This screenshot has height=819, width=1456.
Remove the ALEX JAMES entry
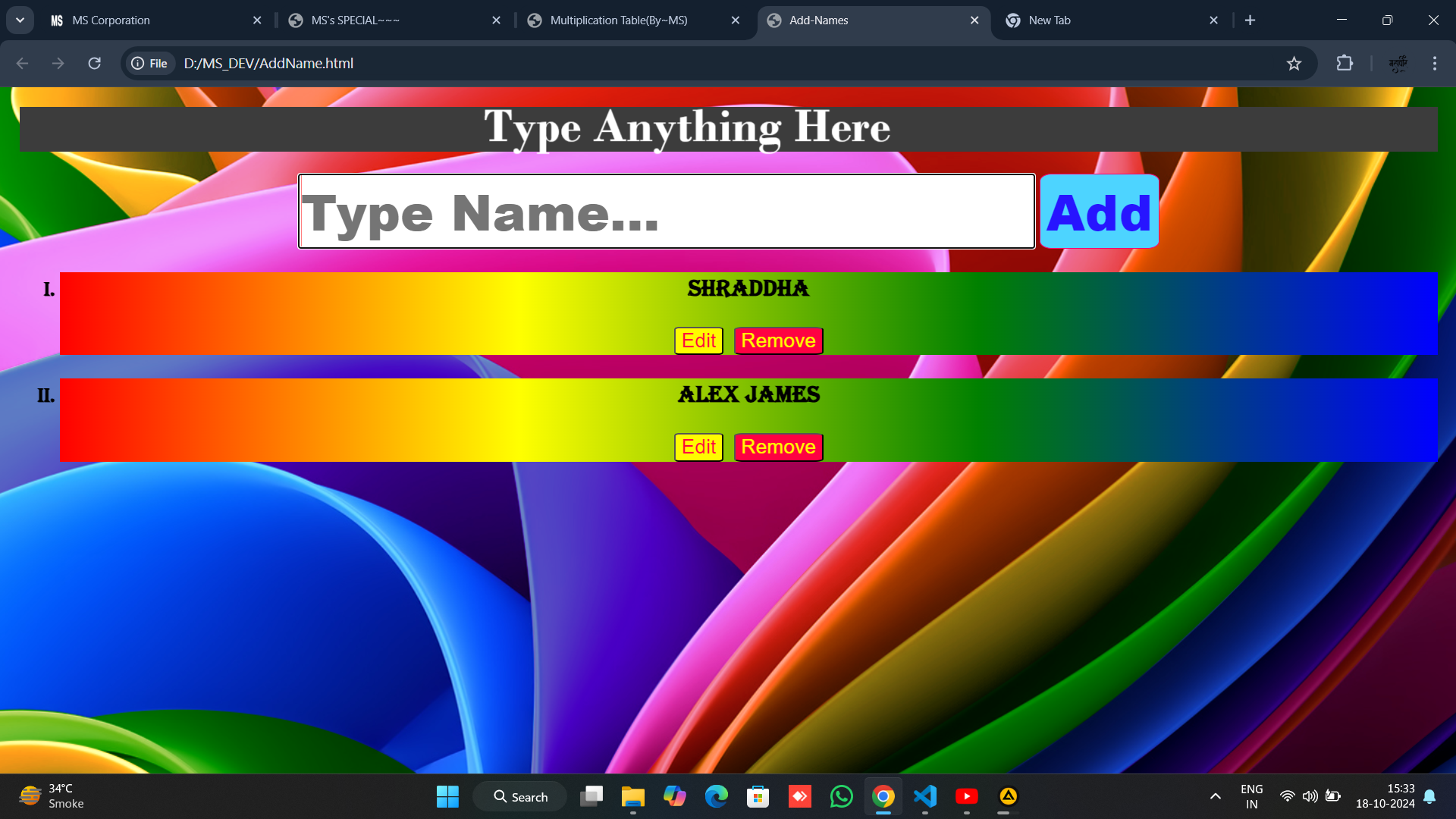pos(778,447)
